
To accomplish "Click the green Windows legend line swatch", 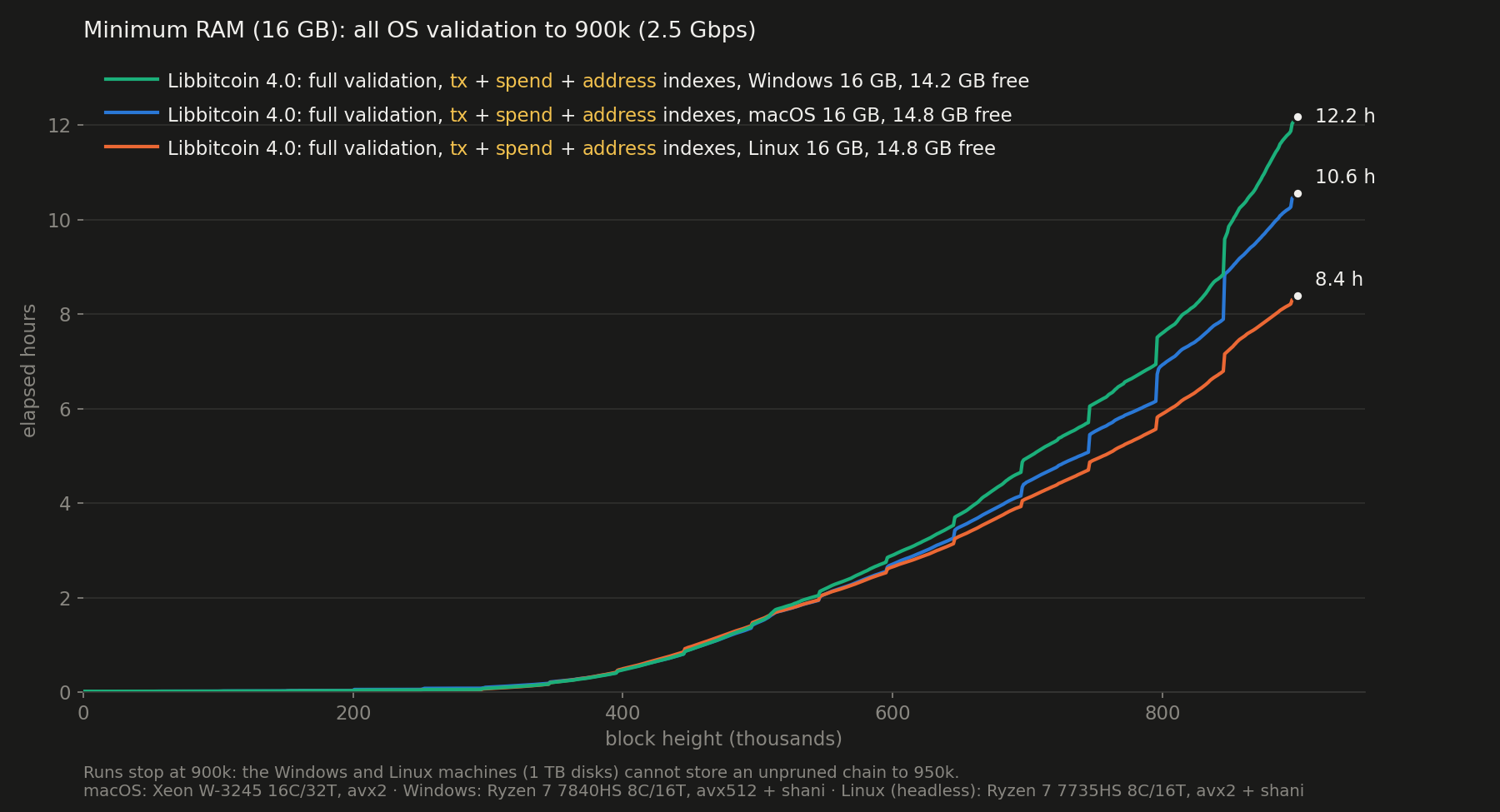I will pyautogui.click(x=132, y=79).
